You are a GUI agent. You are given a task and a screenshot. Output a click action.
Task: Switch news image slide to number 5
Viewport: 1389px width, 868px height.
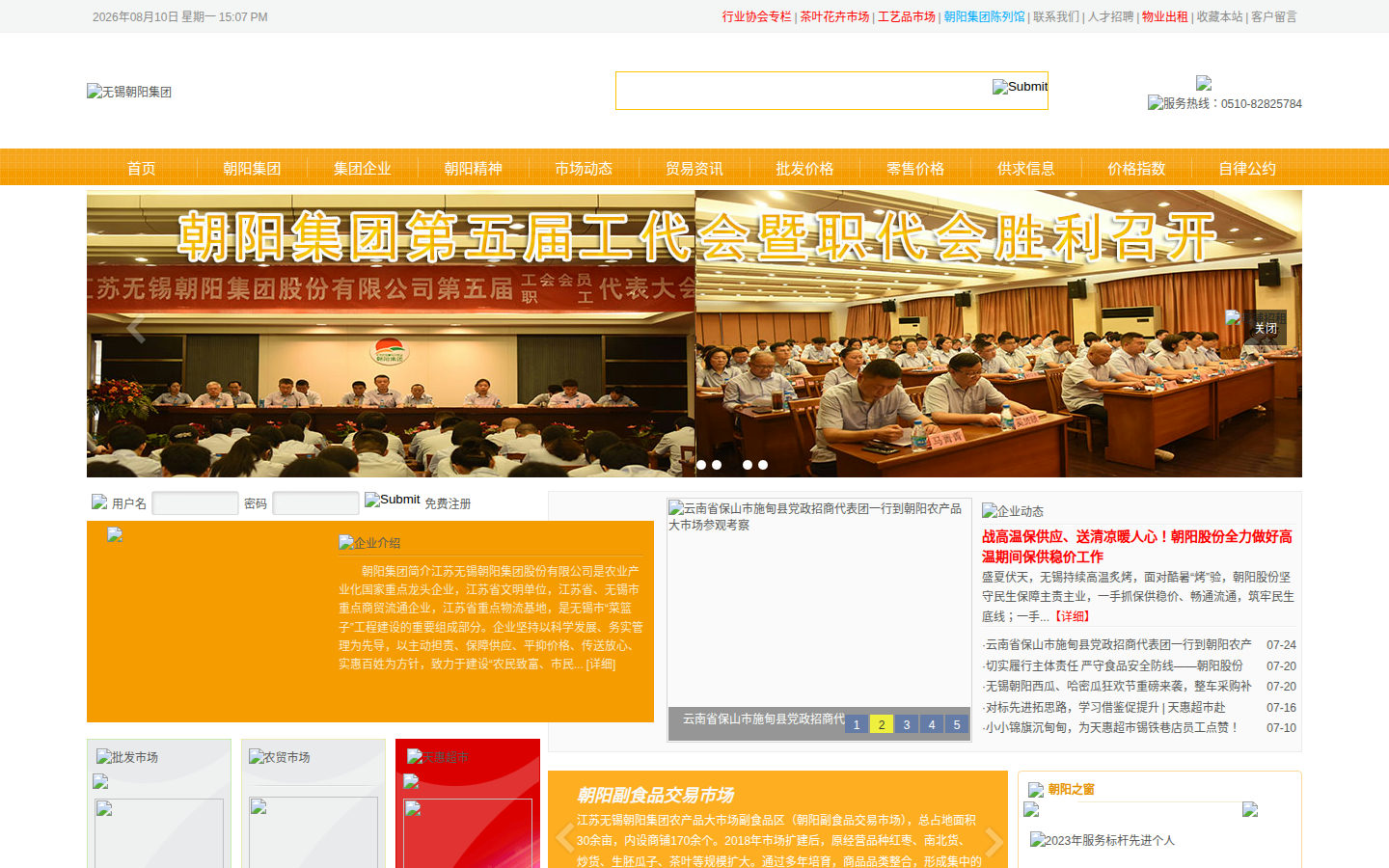point(957,724)
